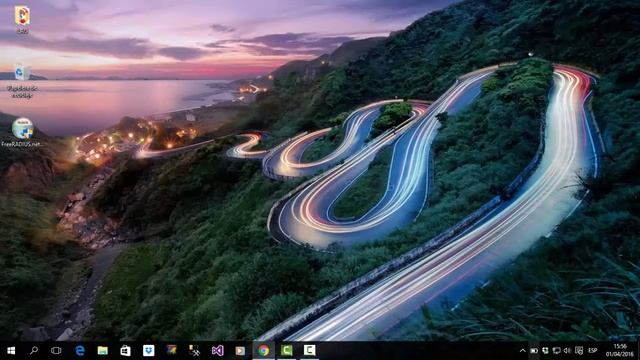Open File Explorer from taskbar
The width and height of the screenshot is (640, 360).
coord(102,351)
